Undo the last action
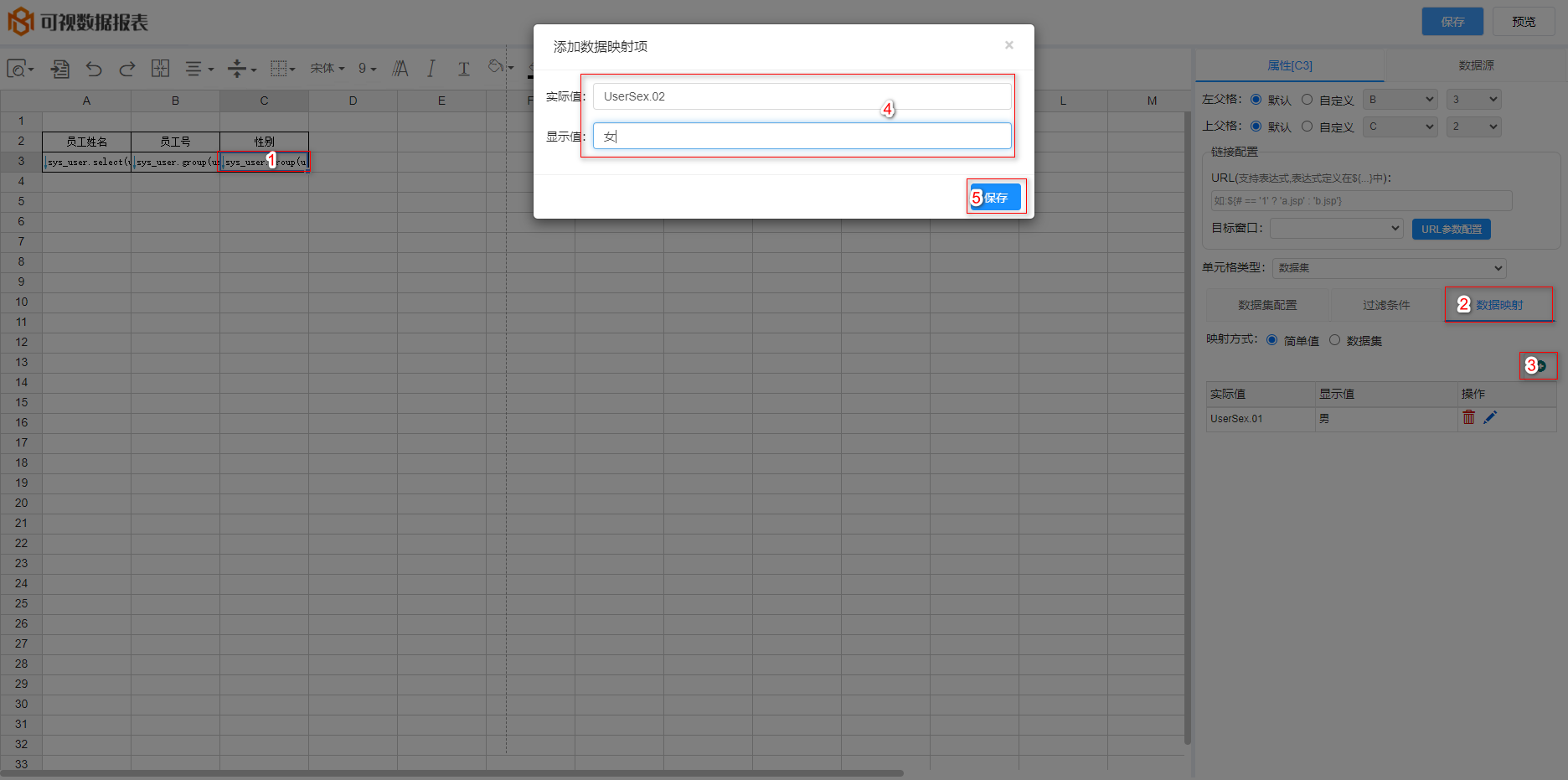 click(x=94, y=69)
